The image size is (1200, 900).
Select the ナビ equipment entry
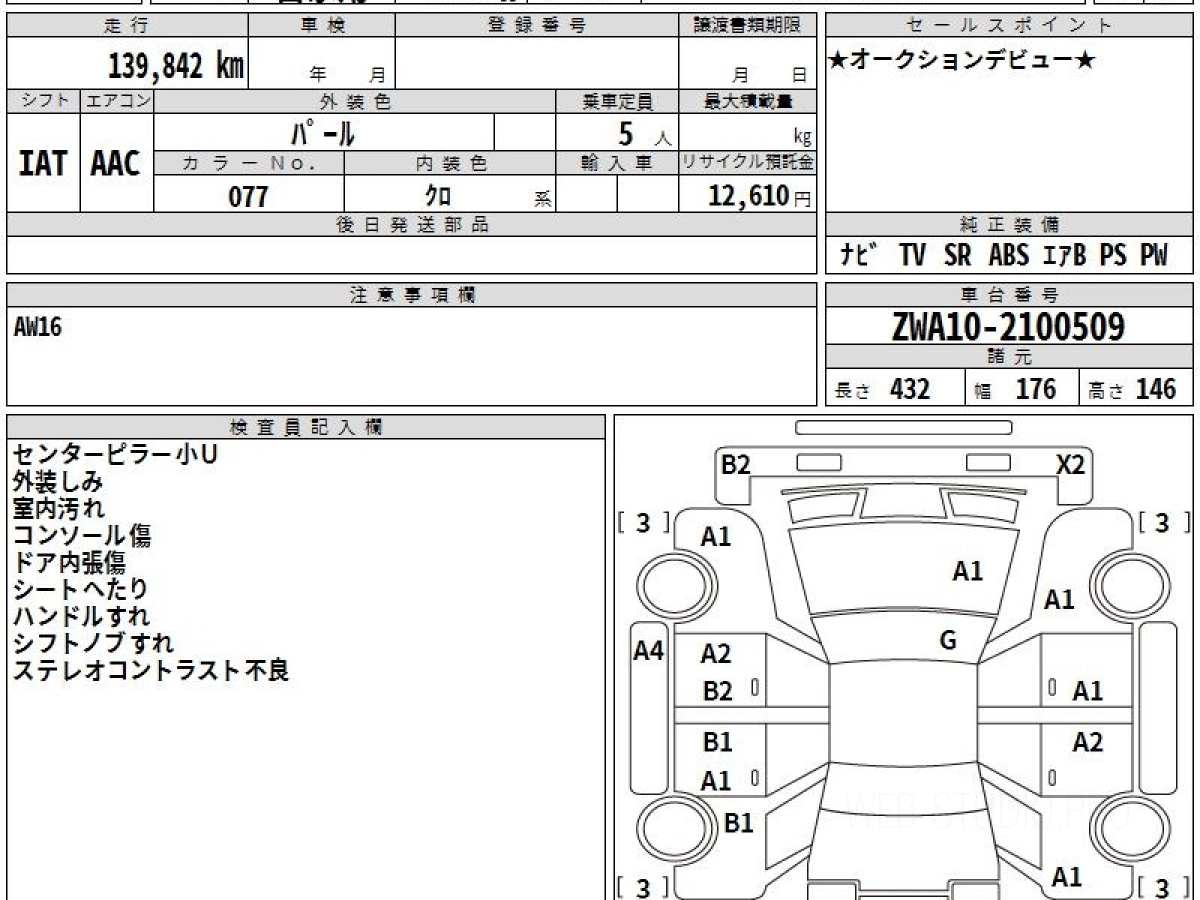(x=858, y=255)
